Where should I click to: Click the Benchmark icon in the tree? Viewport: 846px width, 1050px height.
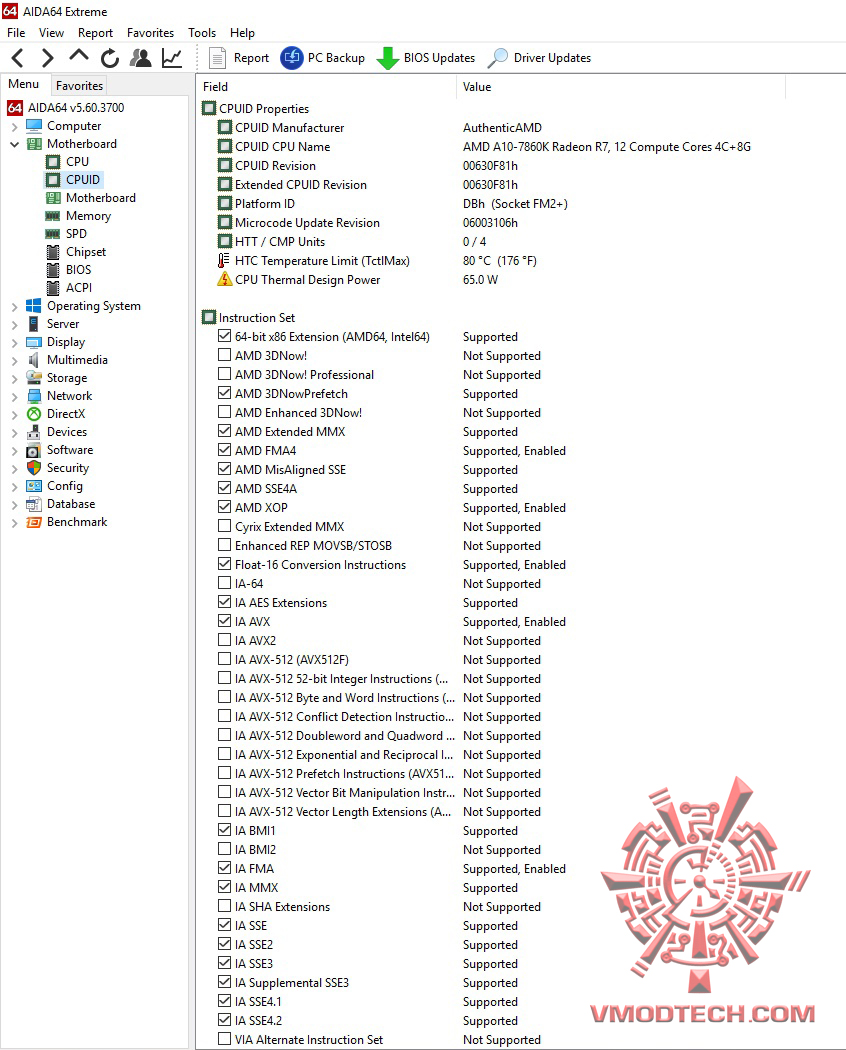(33, 522)
